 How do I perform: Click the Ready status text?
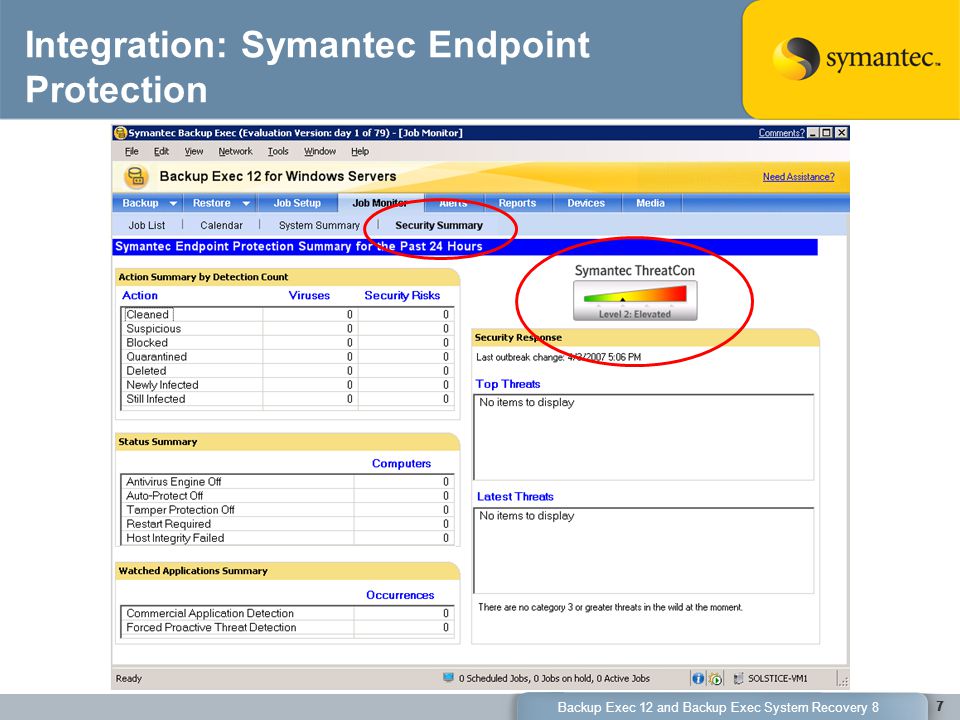pyautogui.click(x=129, y=678)
